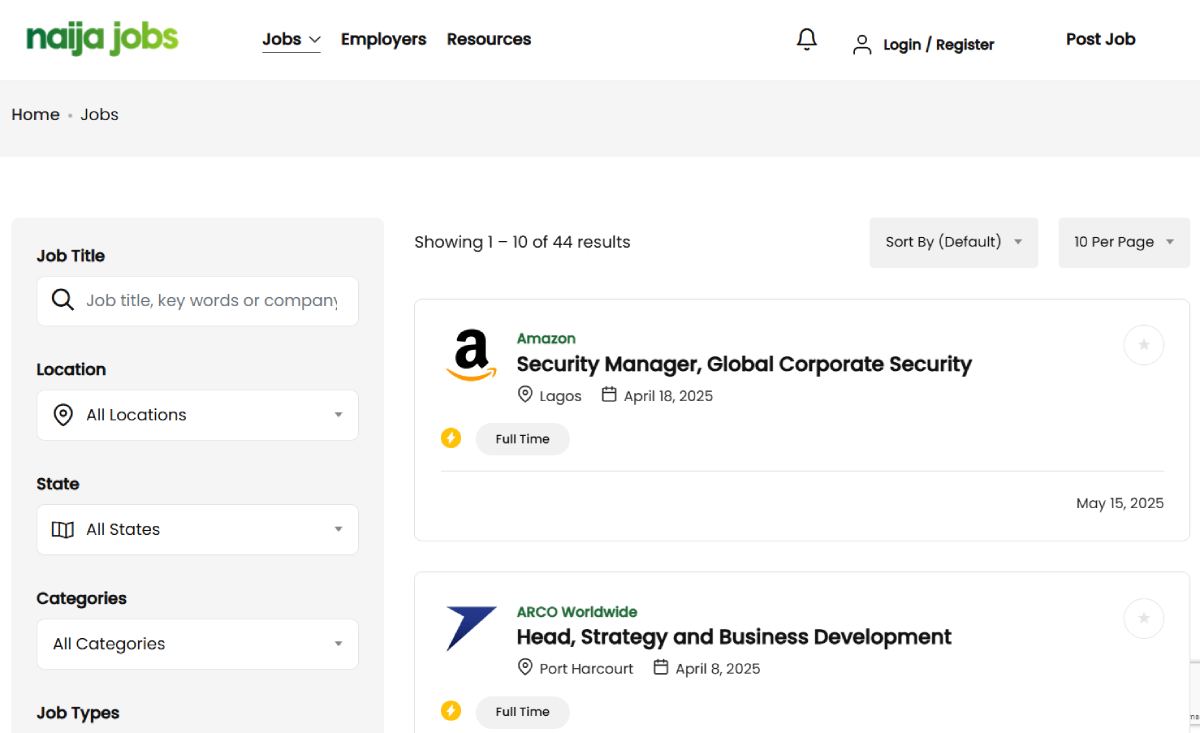
Task: Focus the Job Title search field
Action: pos(212,300)
